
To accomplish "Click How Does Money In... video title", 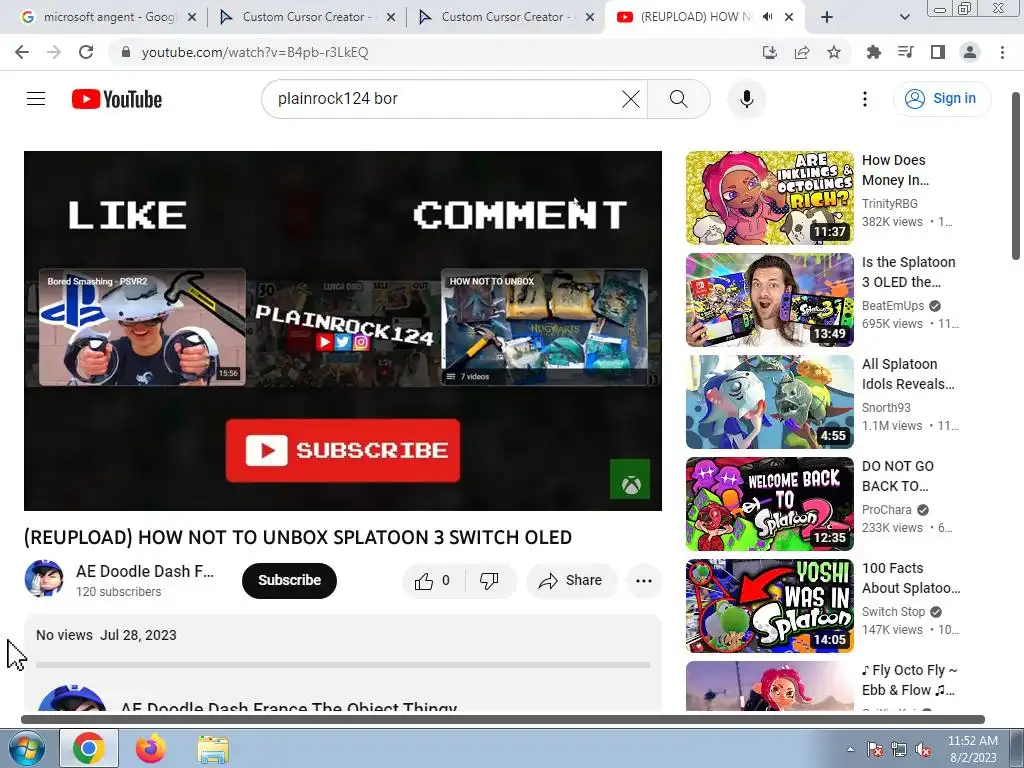I will (895, 170).
